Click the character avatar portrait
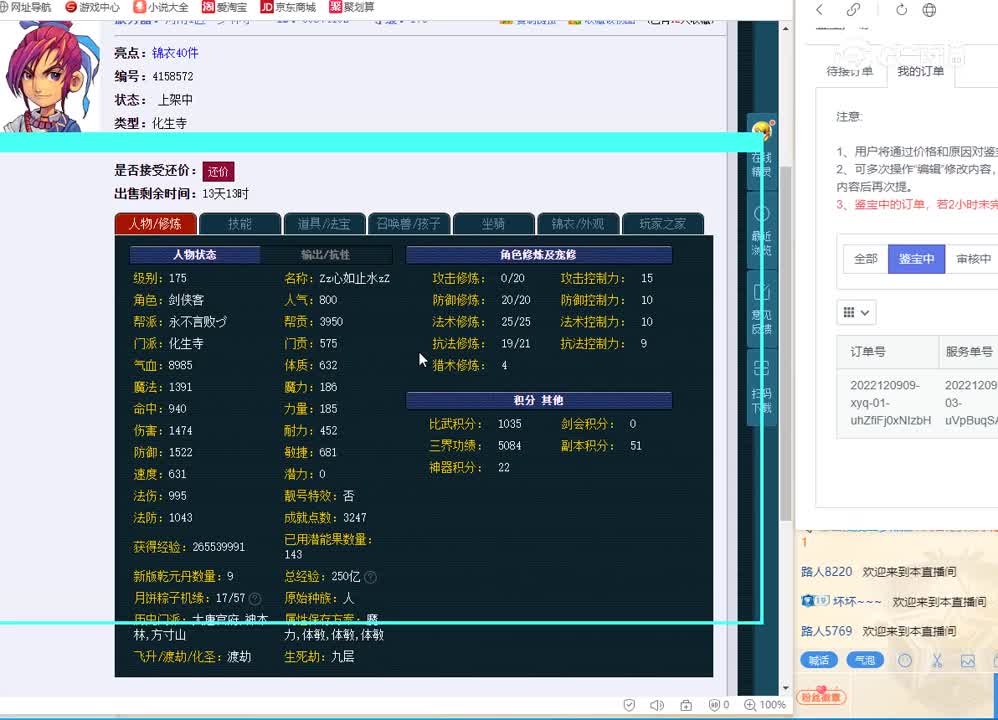The image size is (998, 720). [x=50, y=76]
